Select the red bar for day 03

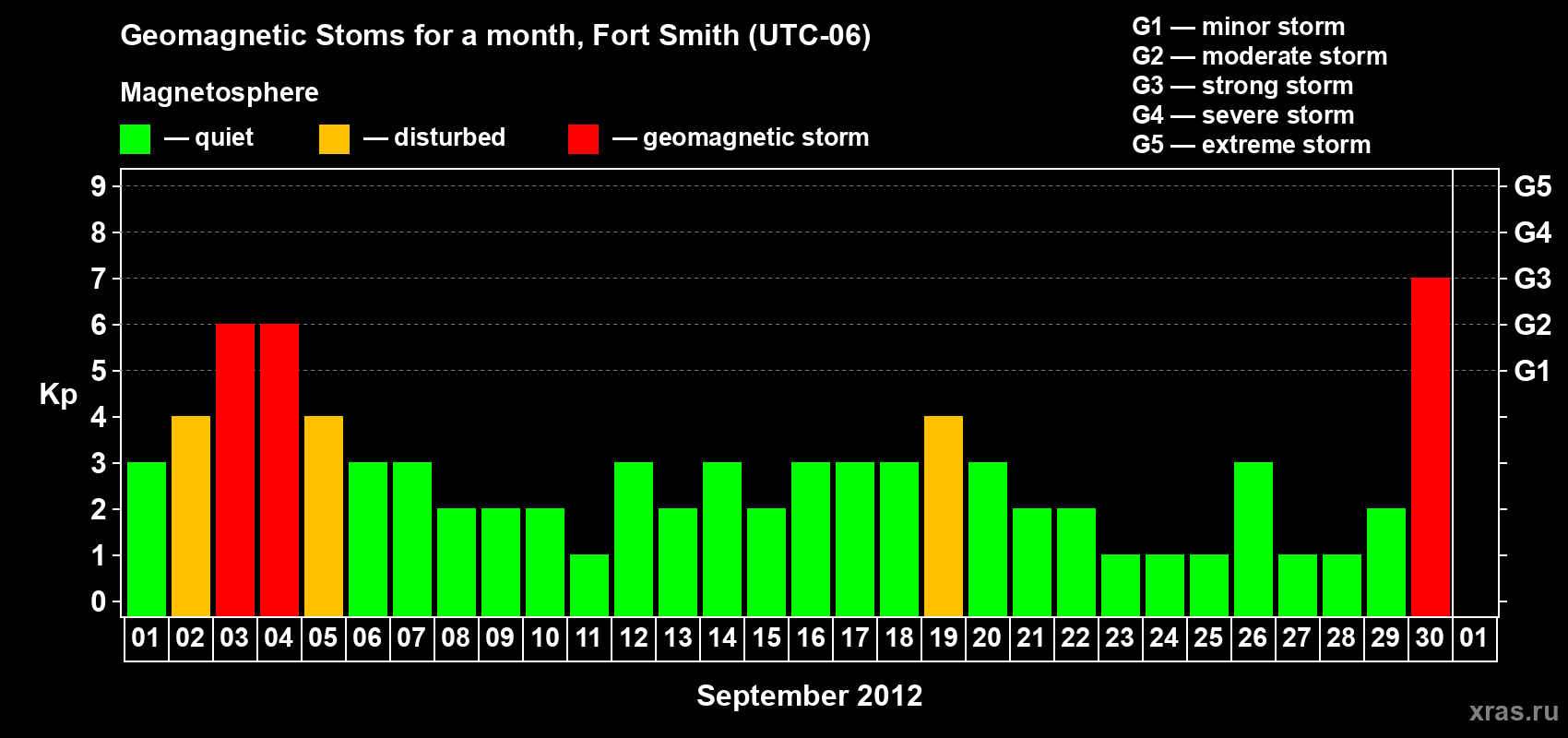[x=235, y=470]
